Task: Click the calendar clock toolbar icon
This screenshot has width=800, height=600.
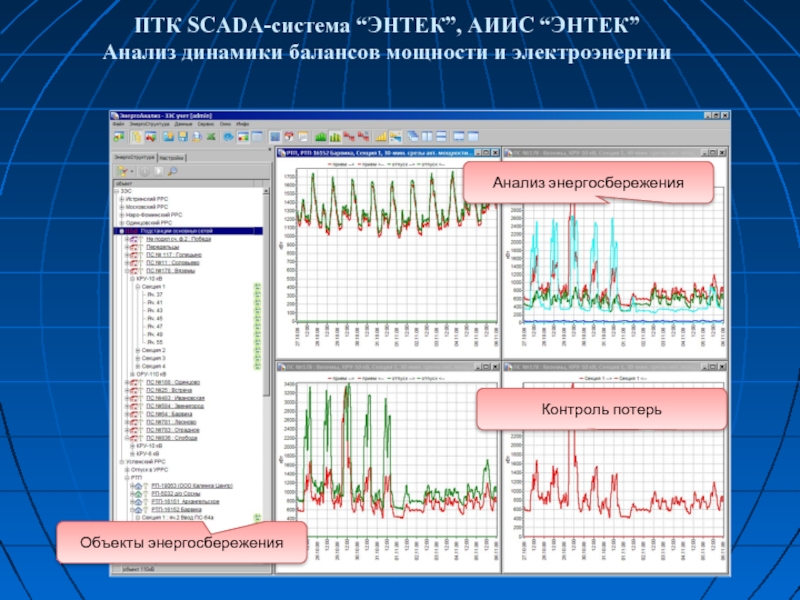Action: [x=289, y=137]
